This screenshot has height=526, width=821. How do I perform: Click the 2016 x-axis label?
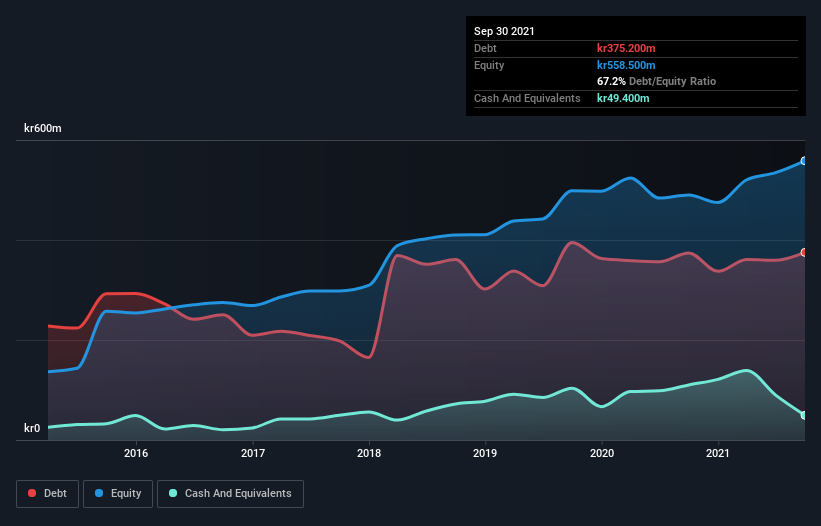pos(136,453)
